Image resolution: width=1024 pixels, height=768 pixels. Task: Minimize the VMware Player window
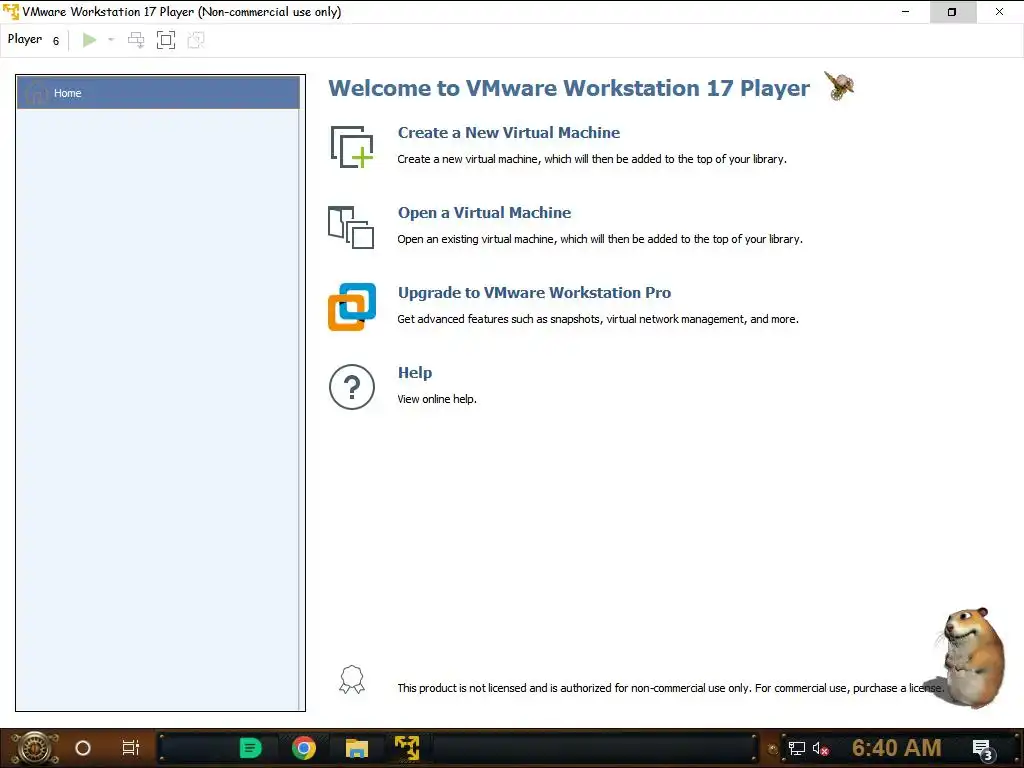pyautogui.click(x=905, y=12)
